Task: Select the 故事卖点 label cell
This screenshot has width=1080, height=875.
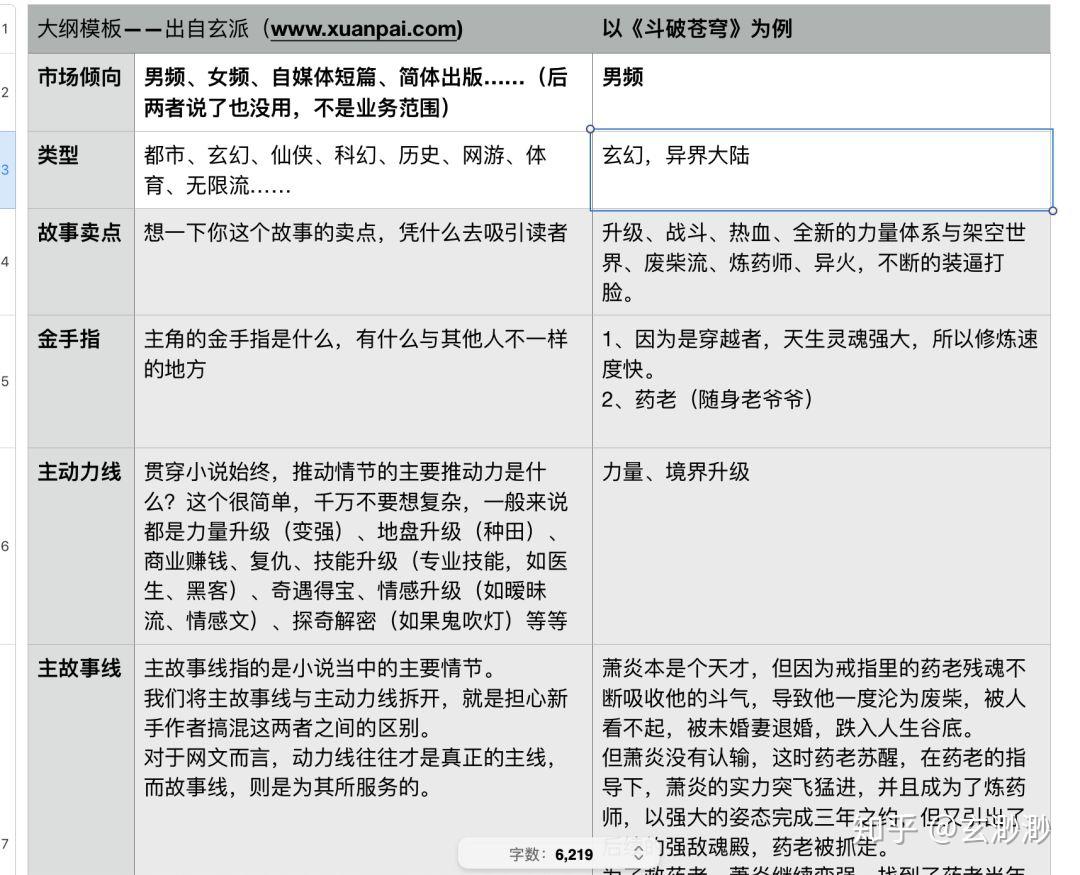Action: 81,262
